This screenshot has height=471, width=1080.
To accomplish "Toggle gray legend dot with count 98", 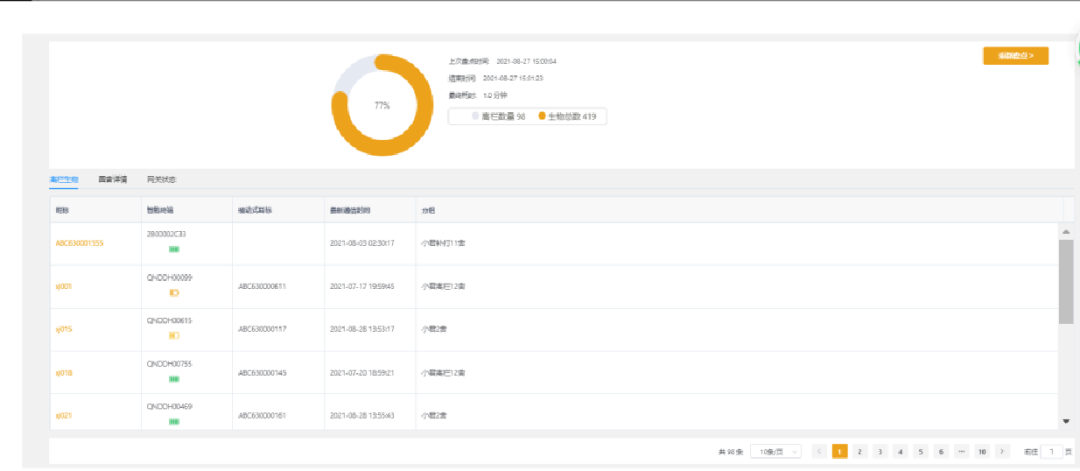I will click(475, 116).
